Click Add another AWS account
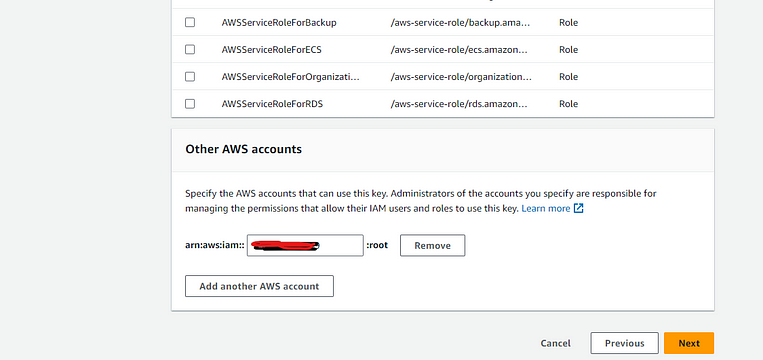 (259, 286)
